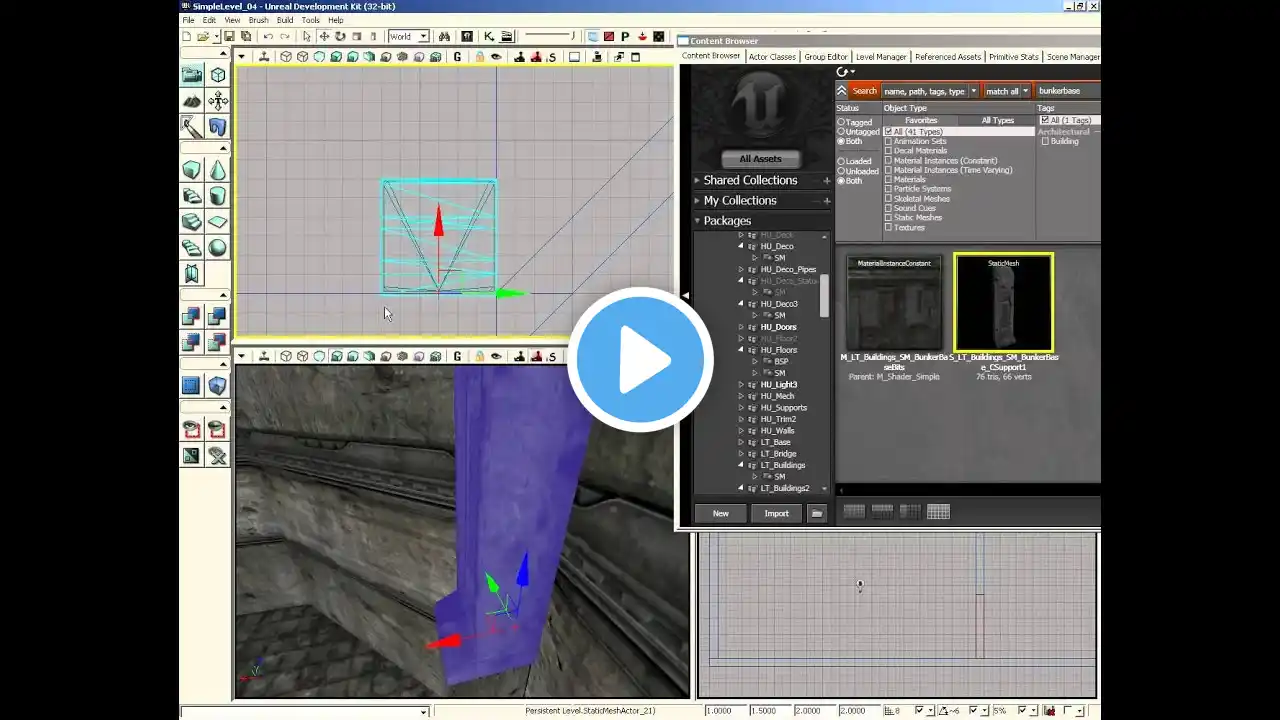Apply CSG Intersect operation
The image size is (1280, 720).
pos(192,343)
